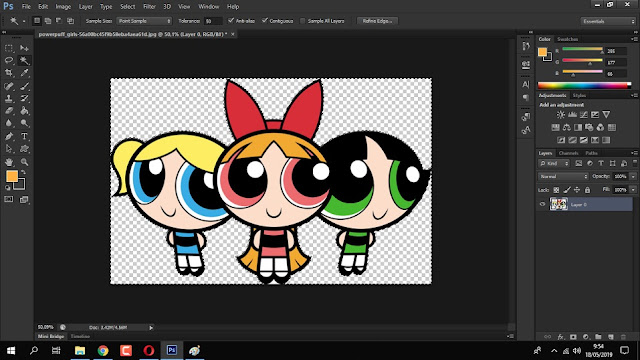Select the Clone Stamp tool

(x=9, y=98)
